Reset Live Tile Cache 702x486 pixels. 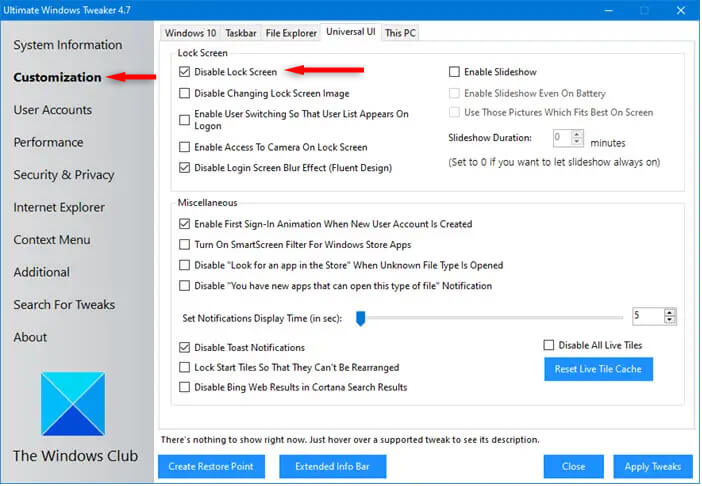tap(599, 369)
